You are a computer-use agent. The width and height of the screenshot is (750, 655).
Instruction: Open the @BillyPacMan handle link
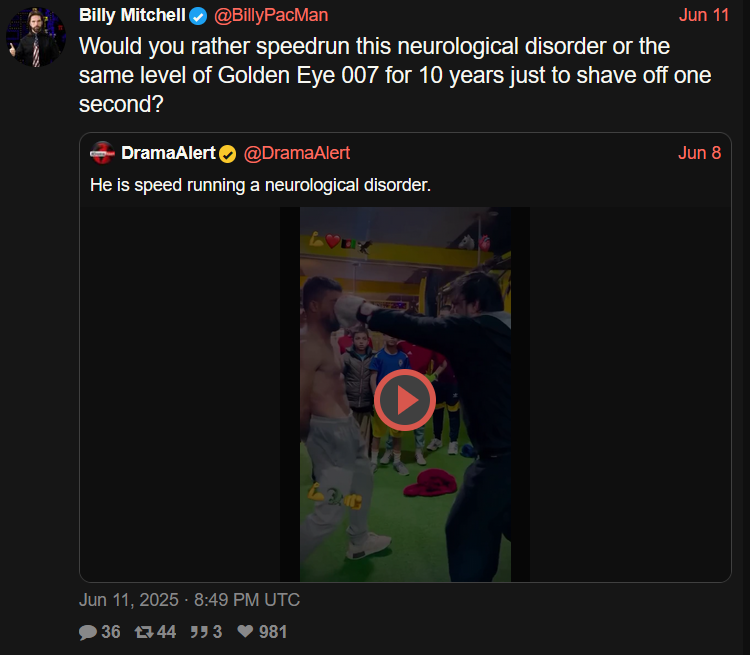click(271, 15)
